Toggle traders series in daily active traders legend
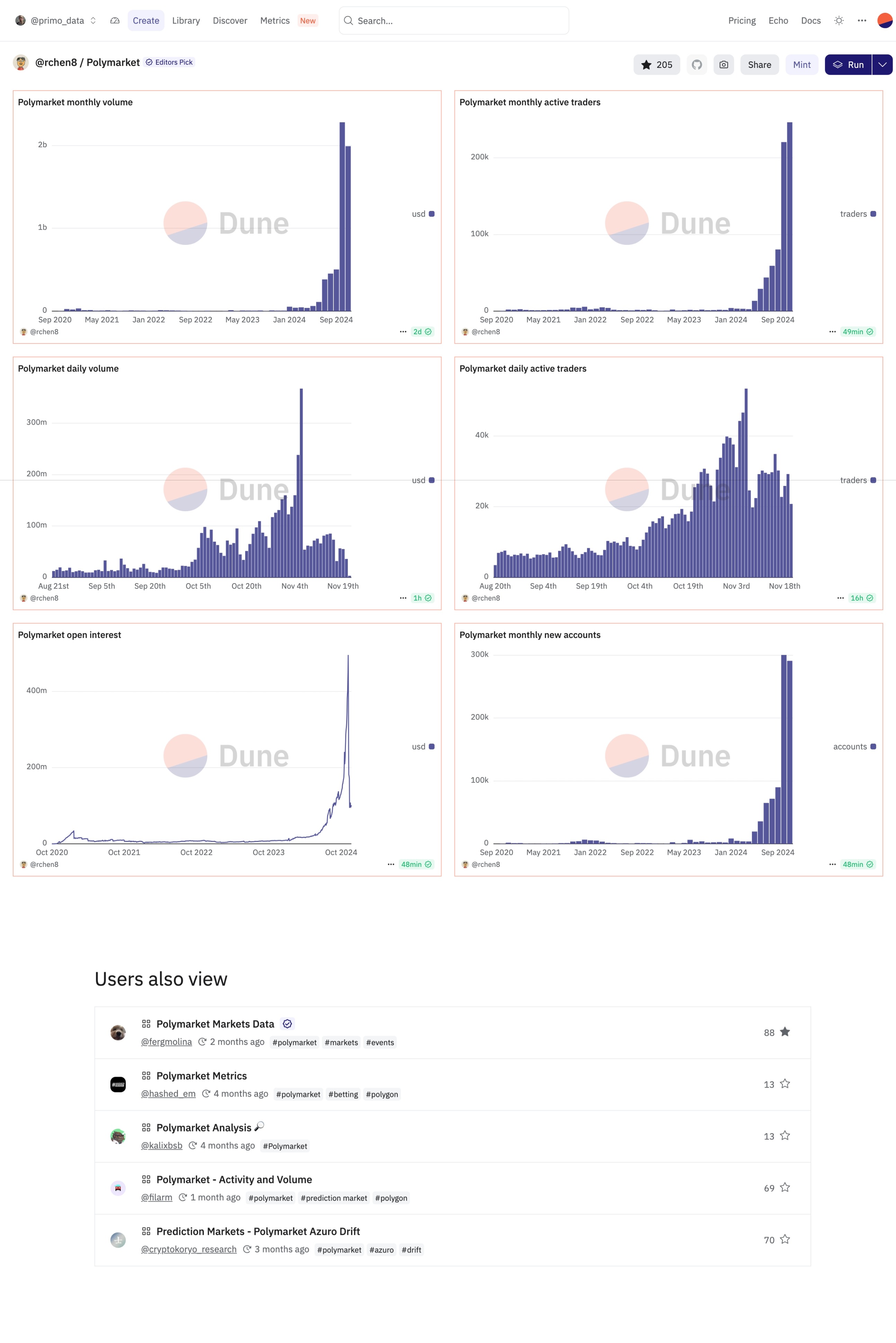896x1343 pixels. [x=858, y=480]
